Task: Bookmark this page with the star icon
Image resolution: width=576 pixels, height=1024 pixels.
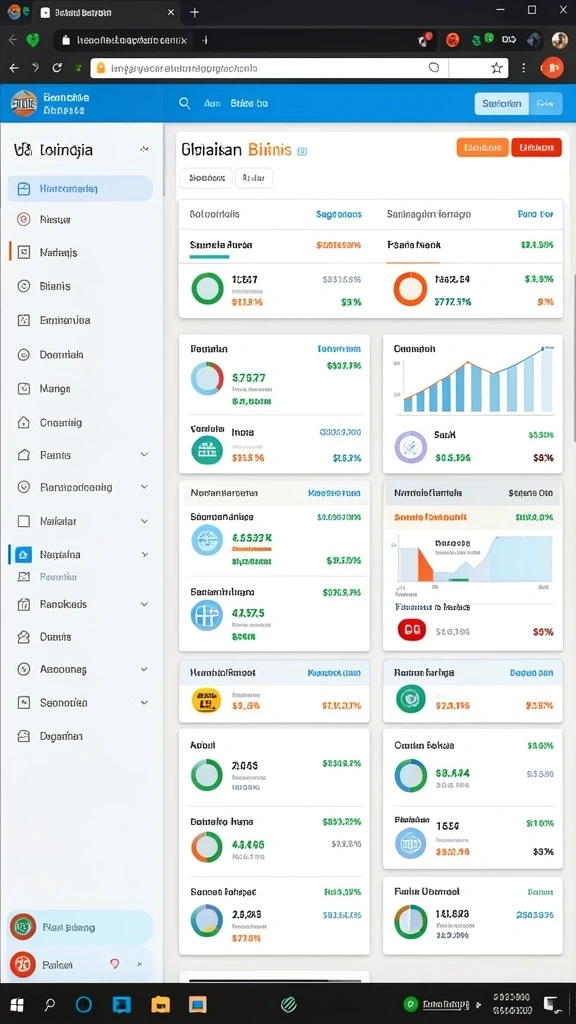Action: pyautogui.click(x=497, y=68)
